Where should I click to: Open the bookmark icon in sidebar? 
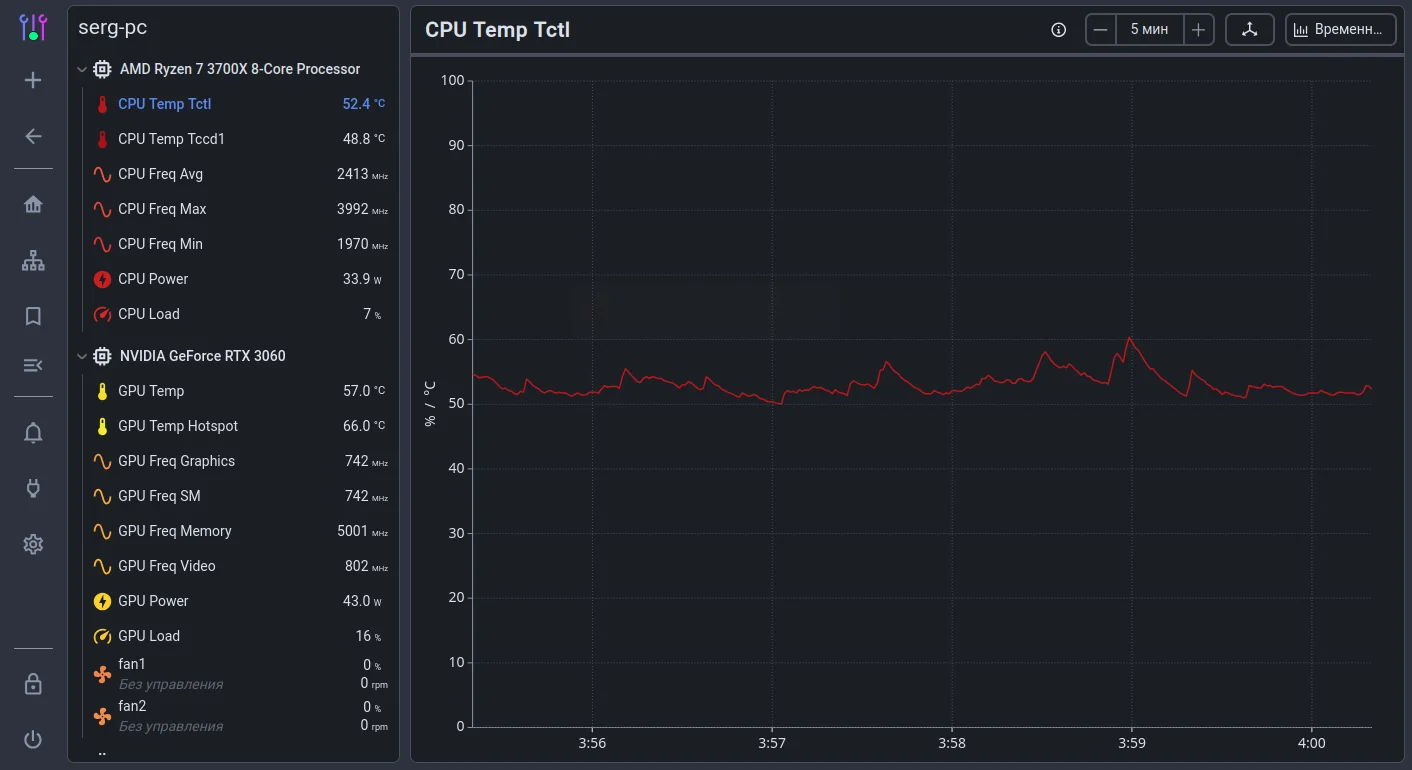pos(33,317)
